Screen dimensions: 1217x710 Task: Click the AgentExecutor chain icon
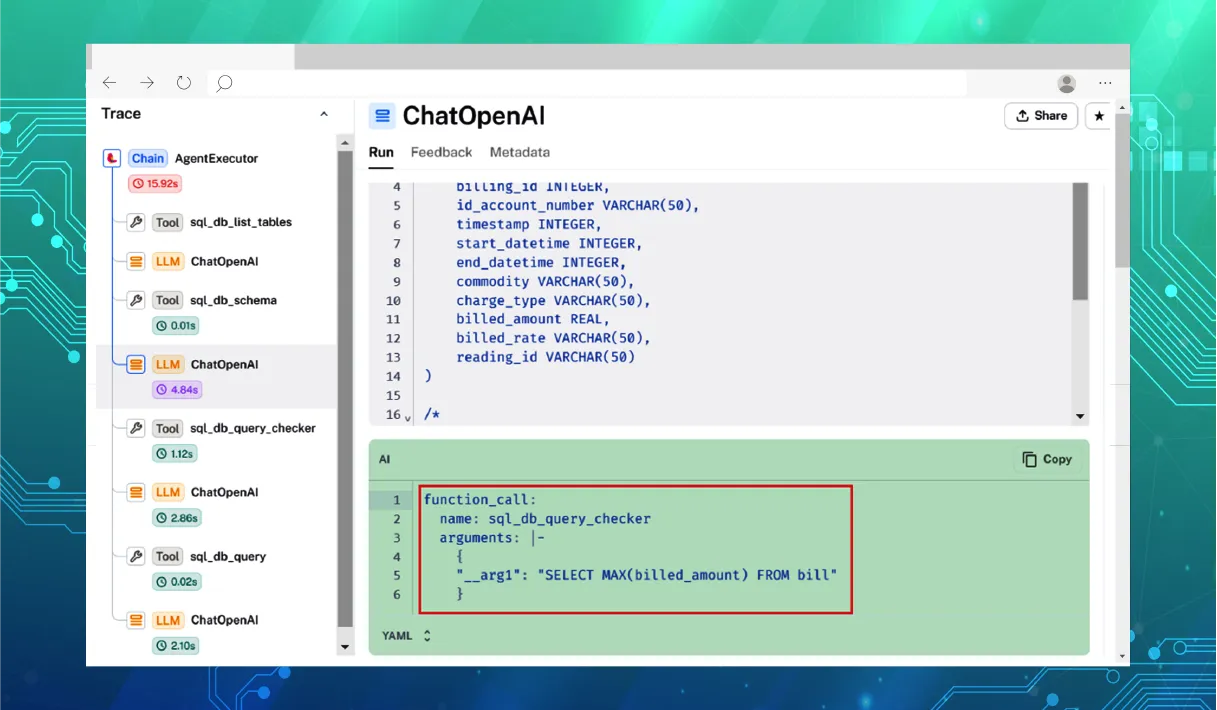coord(112,158)
